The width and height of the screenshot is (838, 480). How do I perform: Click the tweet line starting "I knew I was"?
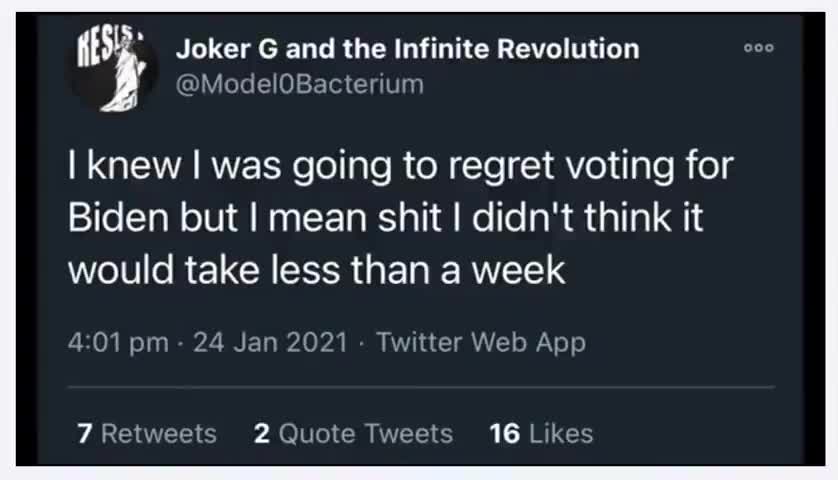coord(400,167)
